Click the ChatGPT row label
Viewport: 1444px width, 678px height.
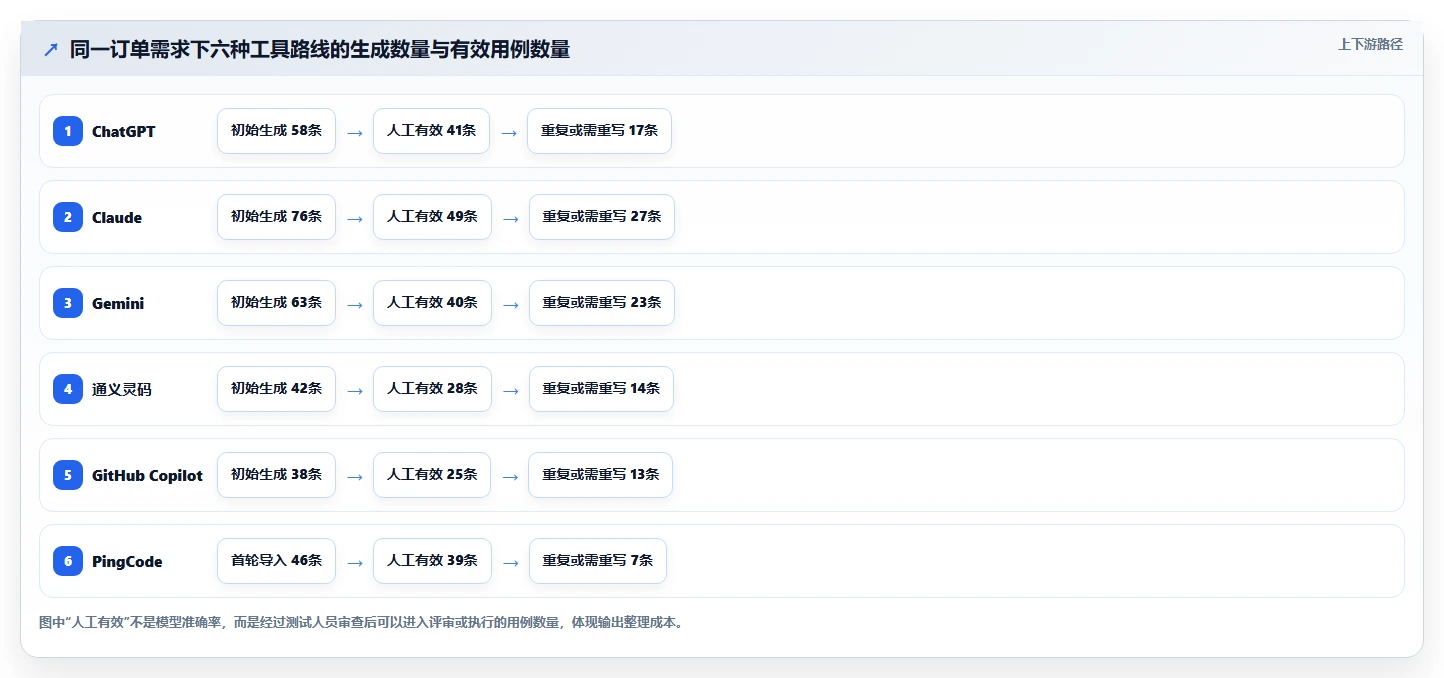click(124, 131)
